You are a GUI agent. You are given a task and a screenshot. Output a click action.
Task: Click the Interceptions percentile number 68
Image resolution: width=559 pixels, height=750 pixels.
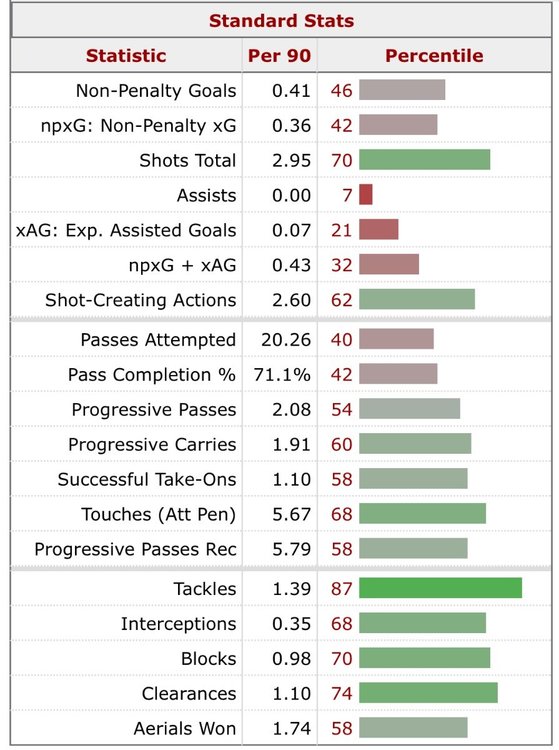pyautogui.click(x=341, y=623)
